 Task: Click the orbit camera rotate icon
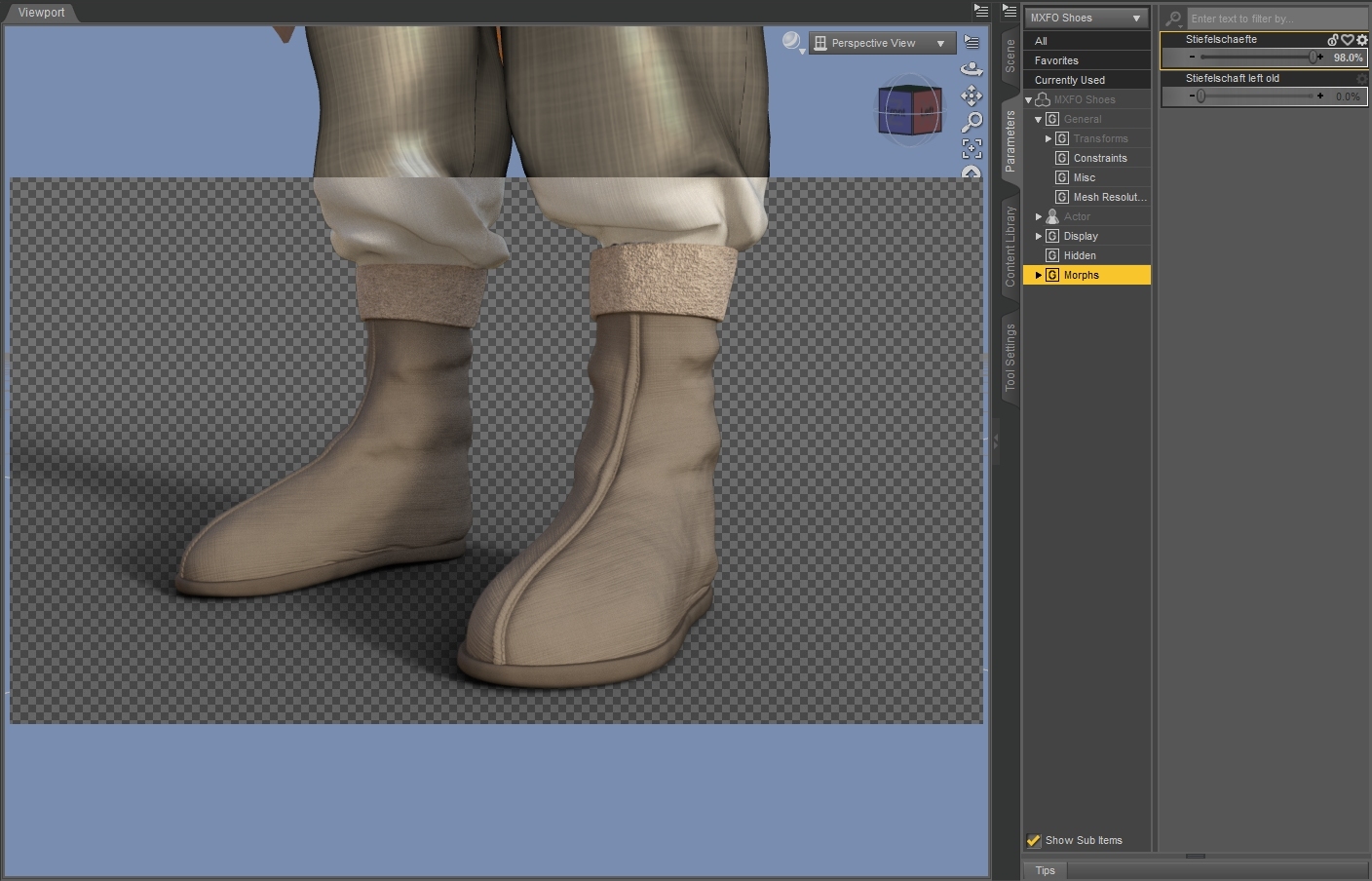tap(972, 69)
